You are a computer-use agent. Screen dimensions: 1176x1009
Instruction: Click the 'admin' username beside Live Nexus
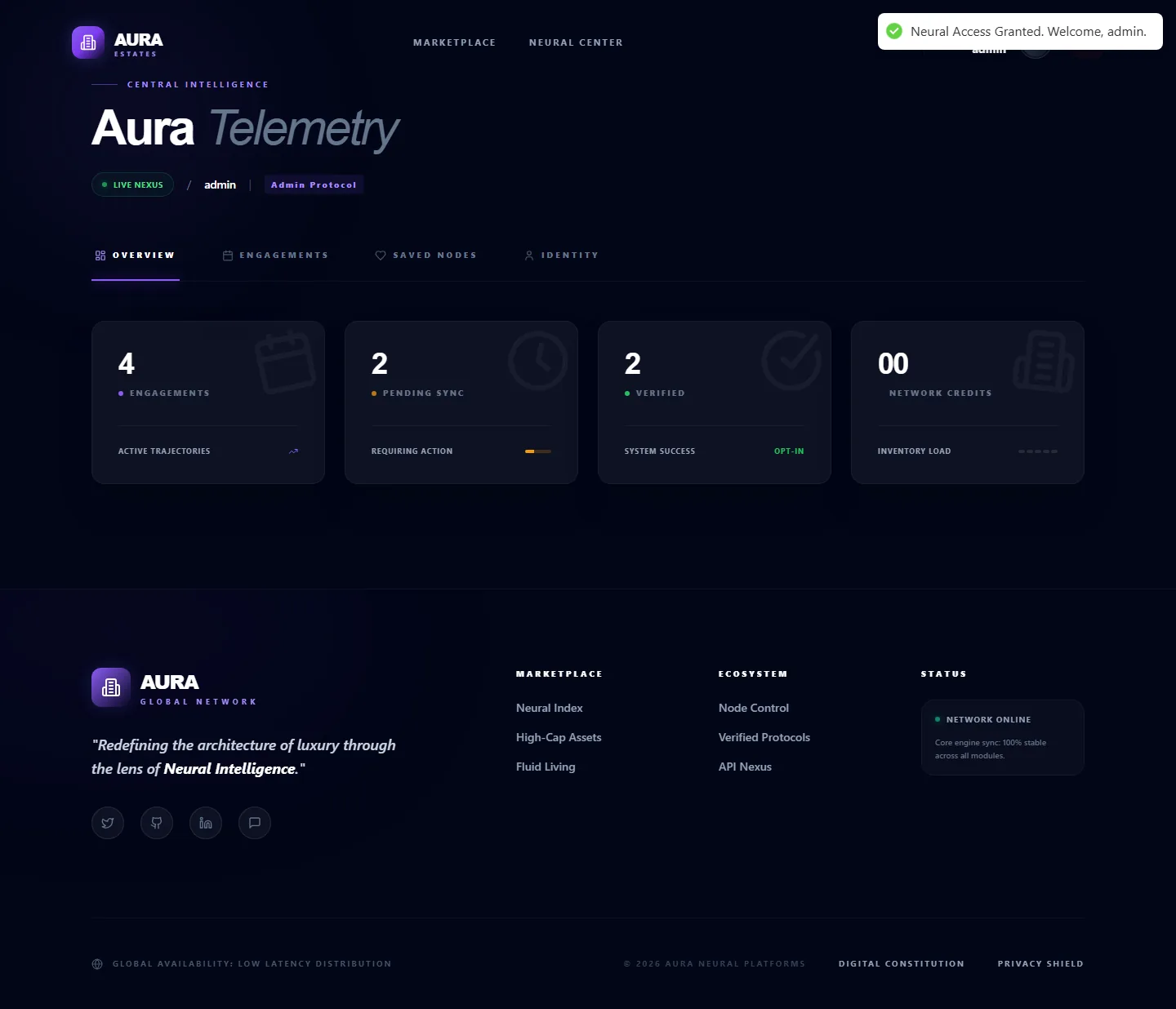[x=220, y=184]
